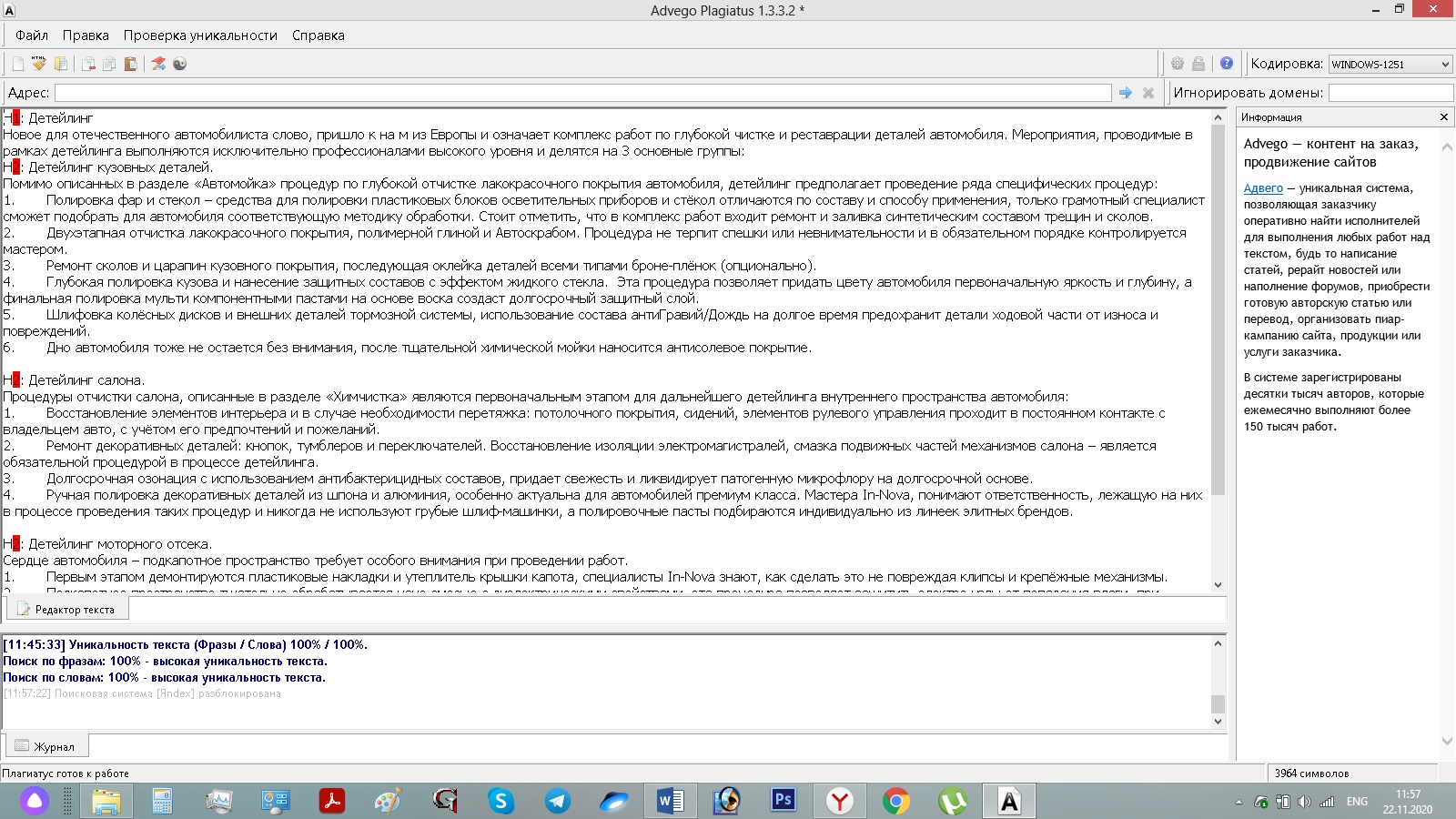Viewport: 1456px width, 819px height.
Task: Open the help icon with question mark
Action: (1225, 64)
